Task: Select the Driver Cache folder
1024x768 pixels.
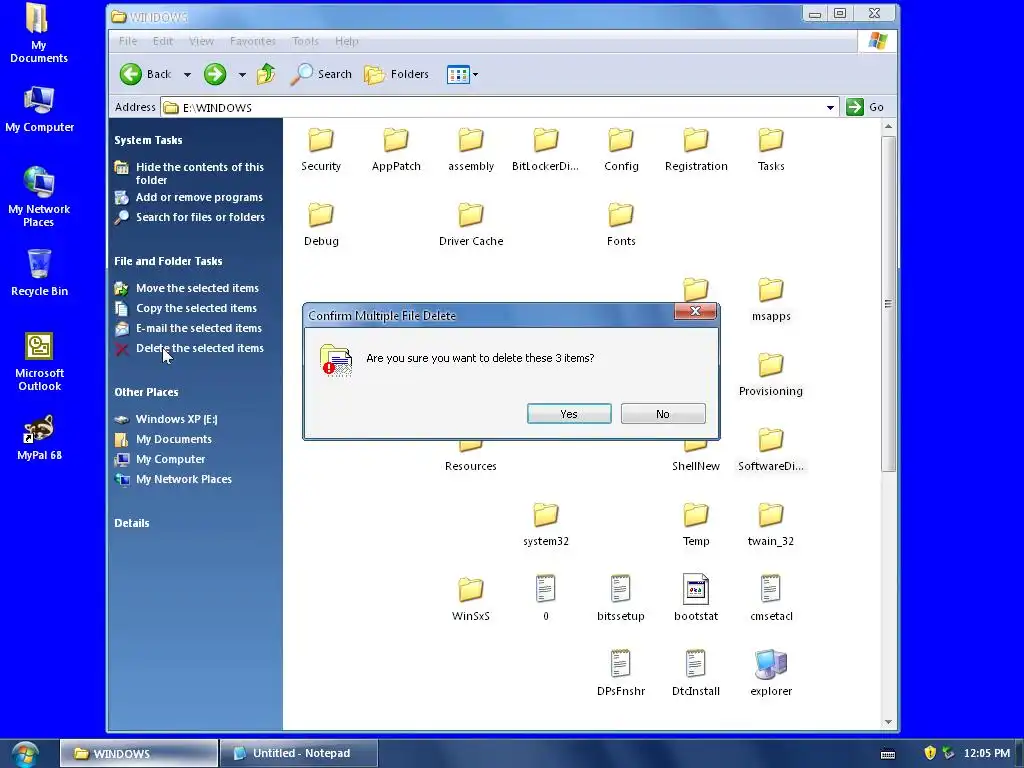Action: [471, 225]
